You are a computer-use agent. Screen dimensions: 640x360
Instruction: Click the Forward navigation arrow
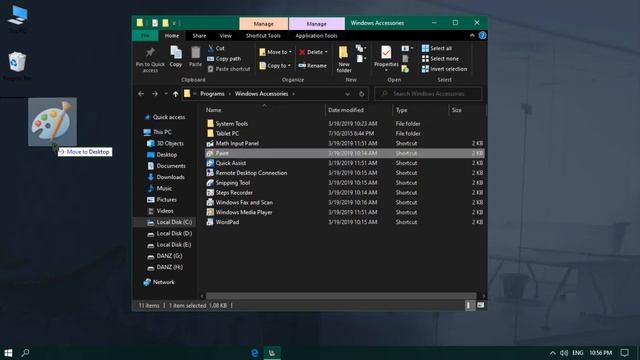coord(155,94)
